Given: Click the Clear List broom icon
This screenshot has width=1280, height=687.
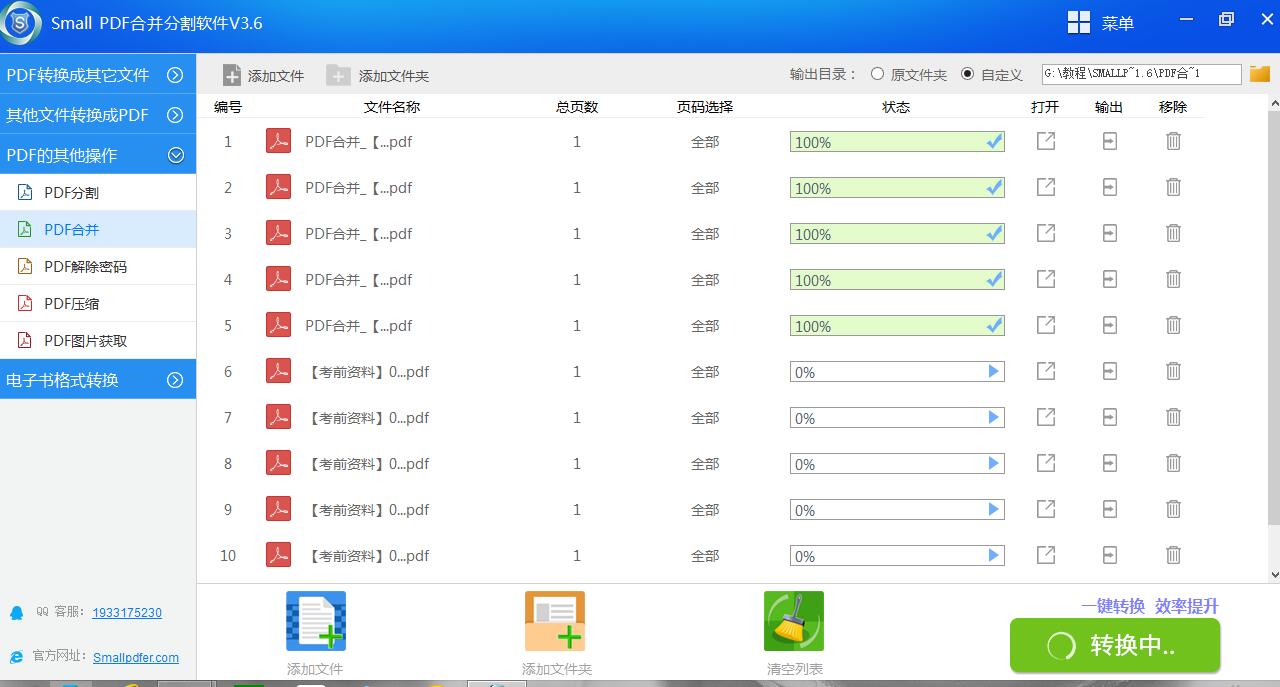Looking at the screenshot, I should pyautogui.click(x=794, y=621).
